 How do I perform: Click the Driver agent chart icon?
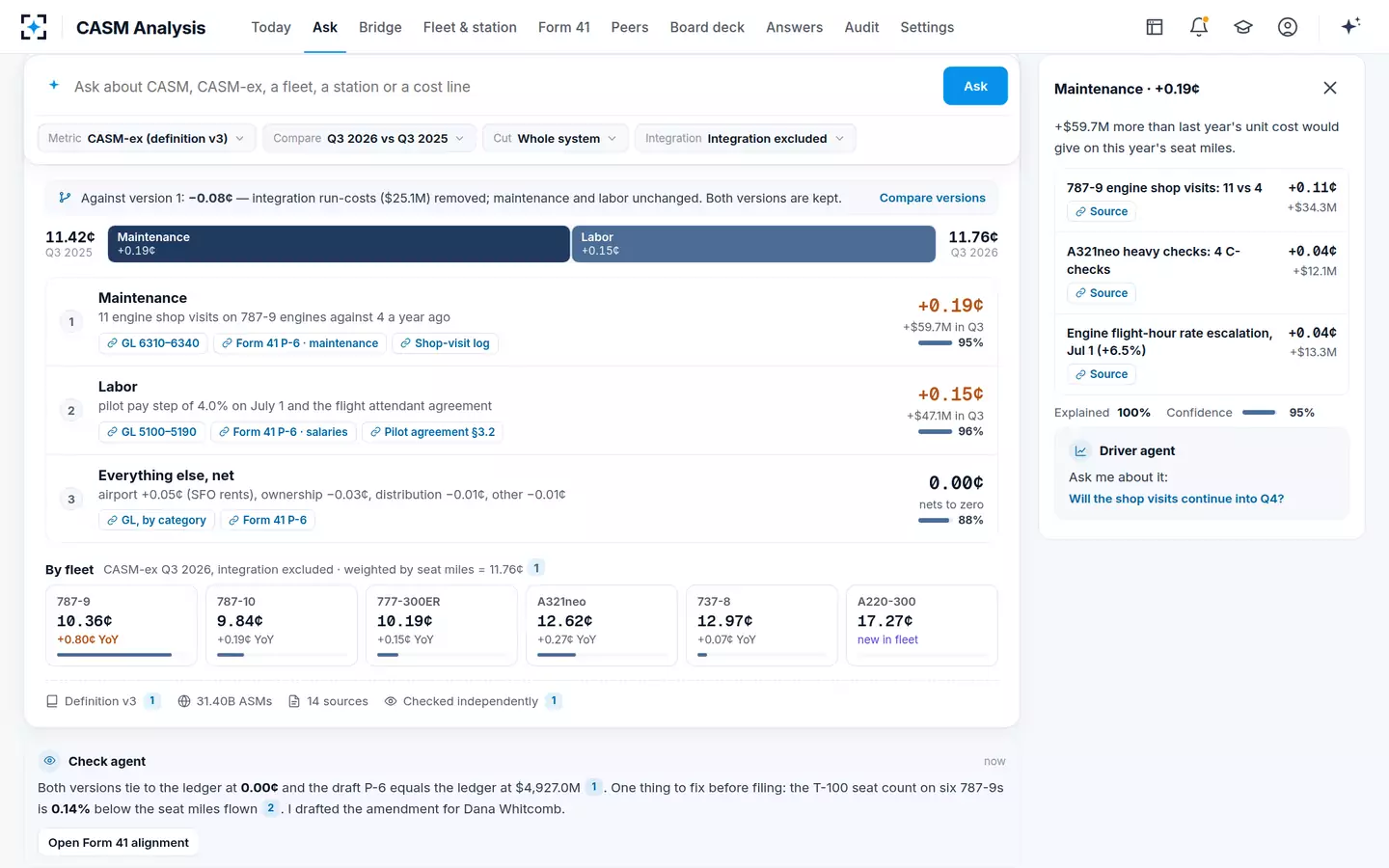tap(1080, 450)
